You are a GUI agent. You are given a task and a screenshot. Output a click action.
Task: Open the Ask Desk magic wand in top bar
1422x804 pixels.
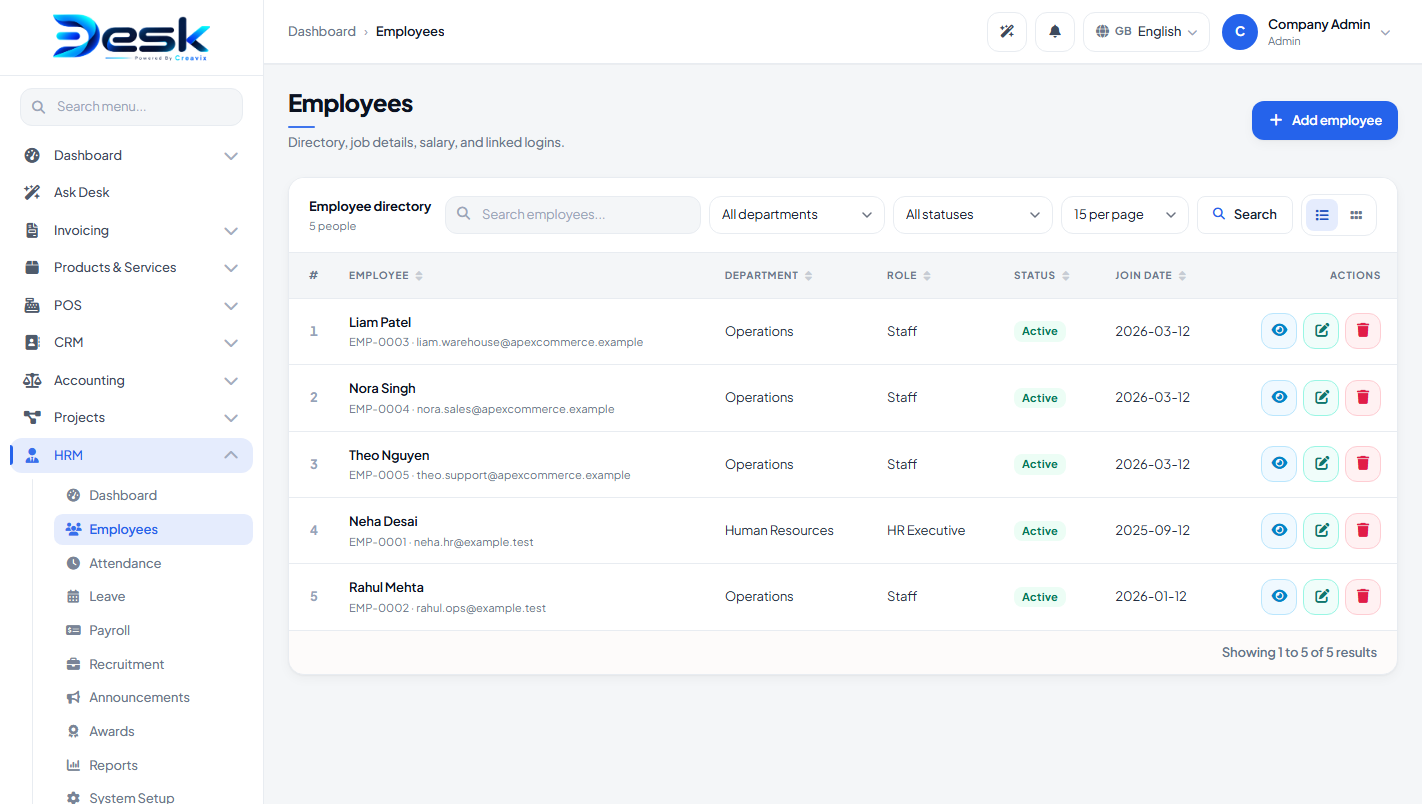[x=1007, y=32]
